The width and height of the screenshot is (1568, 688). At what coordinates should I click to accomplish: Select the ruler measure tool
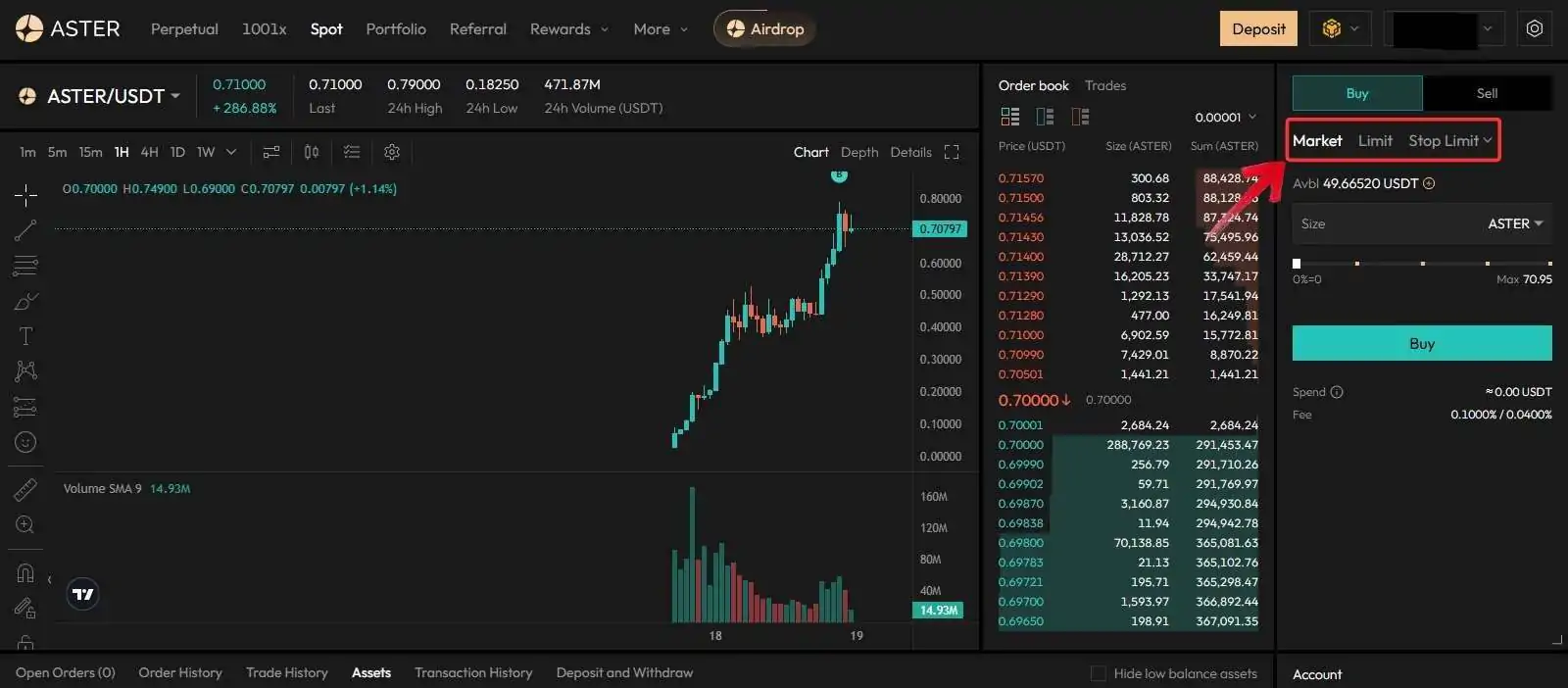25,489
